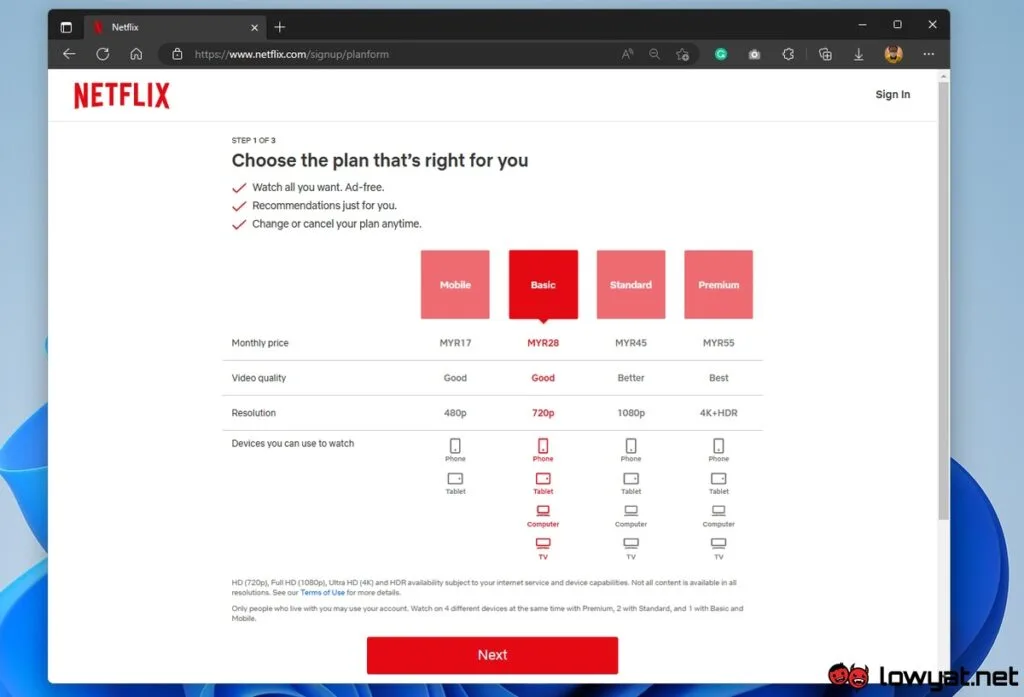Click the Video quality row label

point(259,378)
